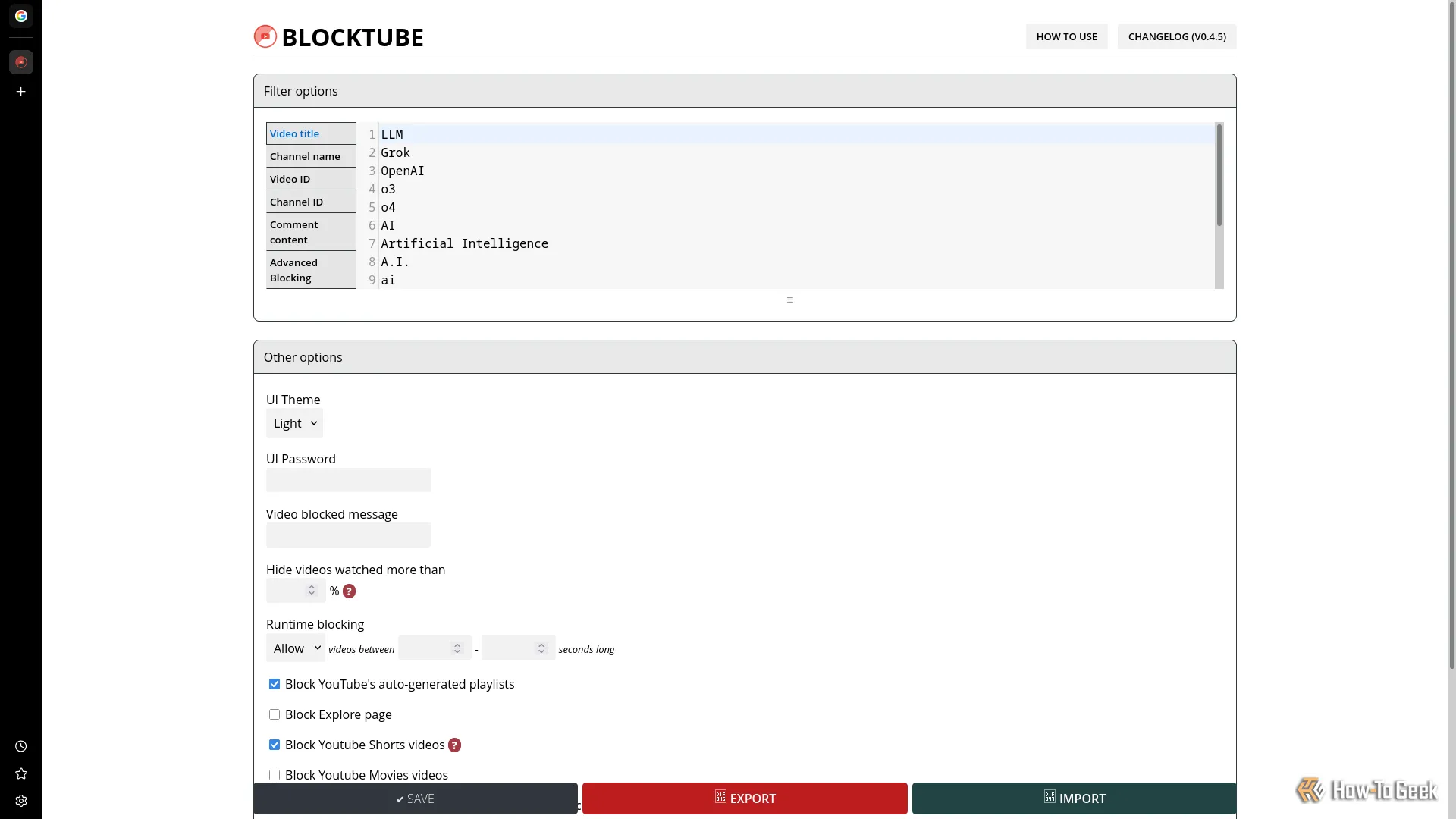1456x819 pixels.
Task: Open the Advanced Blocking tab
Action: 311,270
